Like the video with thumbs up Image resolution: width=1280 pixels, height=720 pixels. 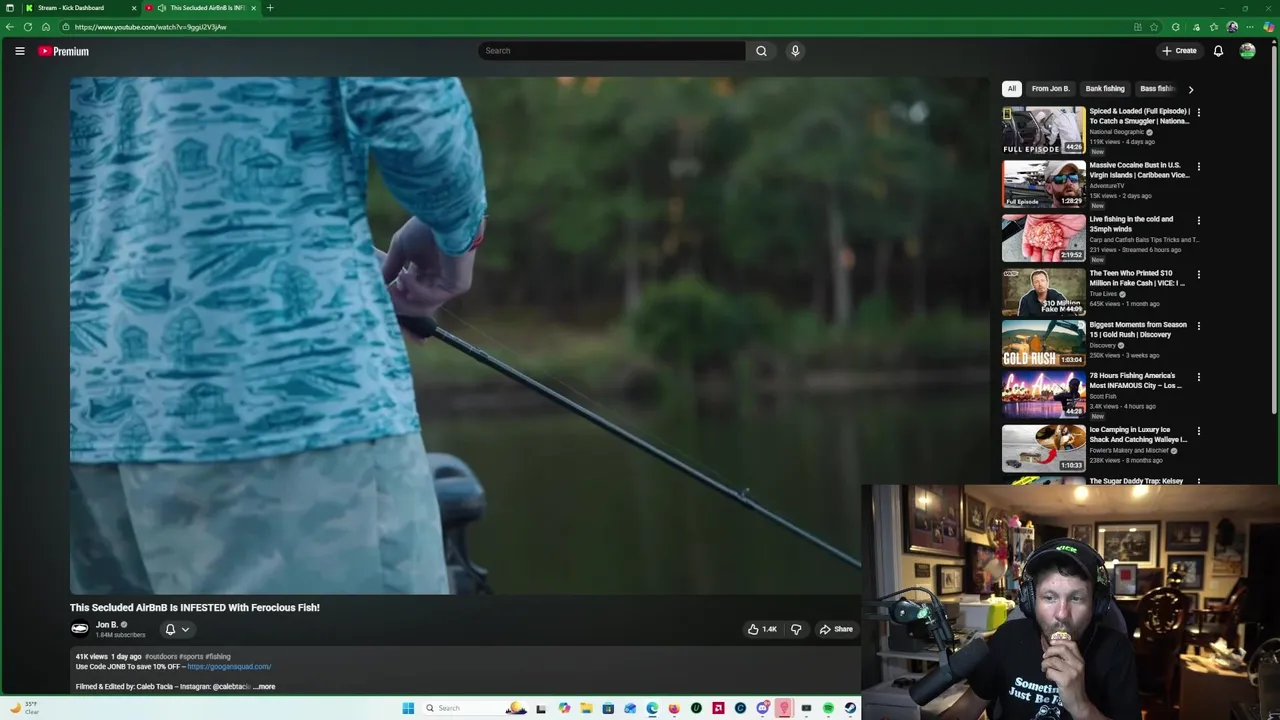click(x=762, y=629)
